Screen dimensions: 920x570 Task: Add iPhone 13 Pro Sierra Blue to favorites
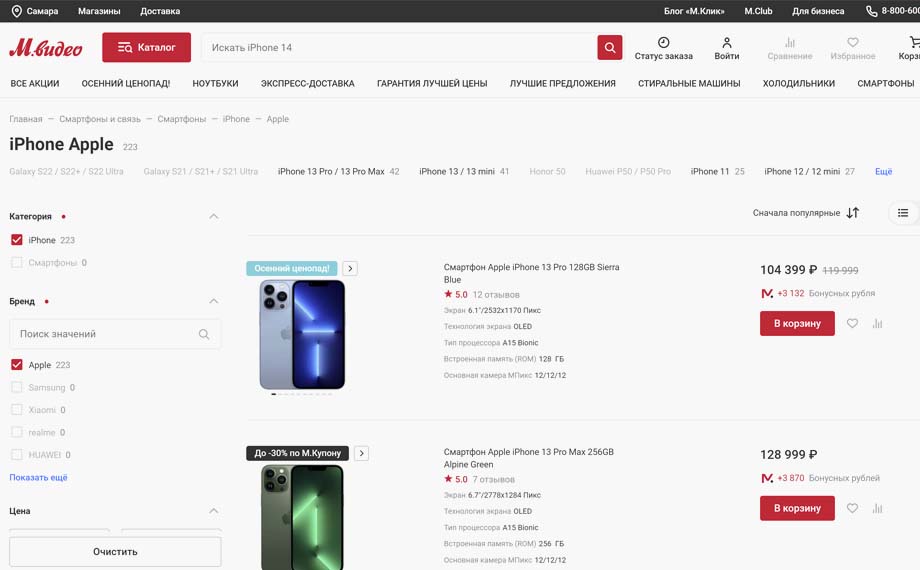click(852, 323)
